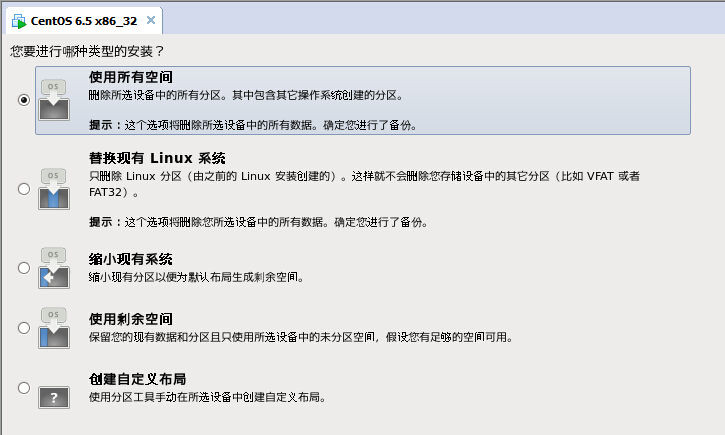The image size is (725, 435).
Task: Select the 创建自定义布局 radio button
Action: [x=24, y=388]
